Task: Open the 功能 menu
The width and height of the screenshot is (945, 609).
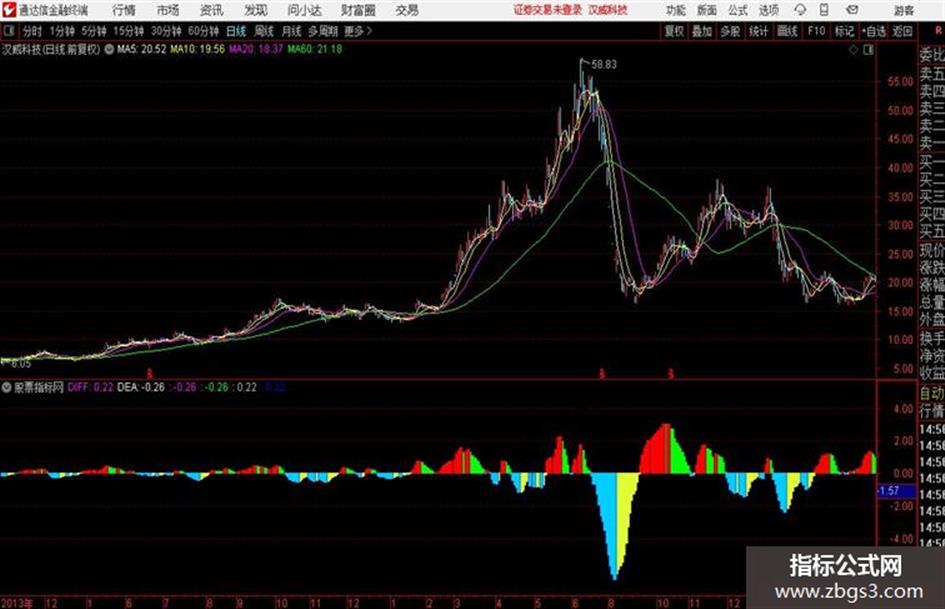Action: tap(676, 10)
